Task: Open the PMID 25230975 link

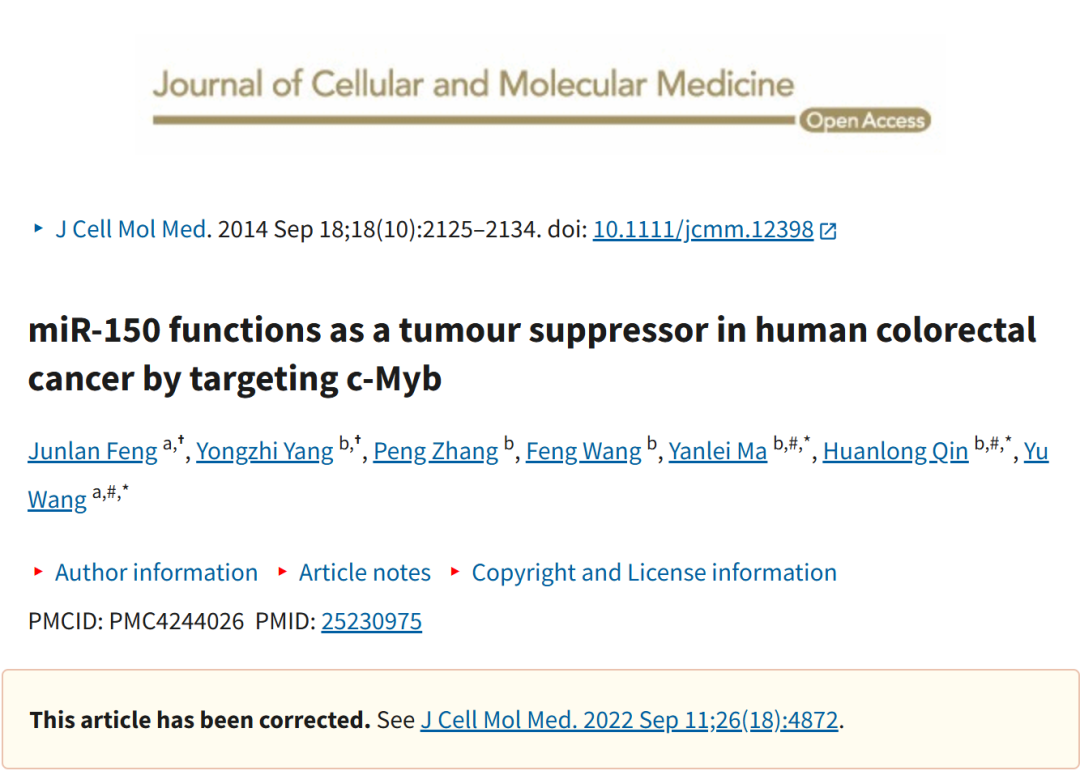Action: (371, 621)
